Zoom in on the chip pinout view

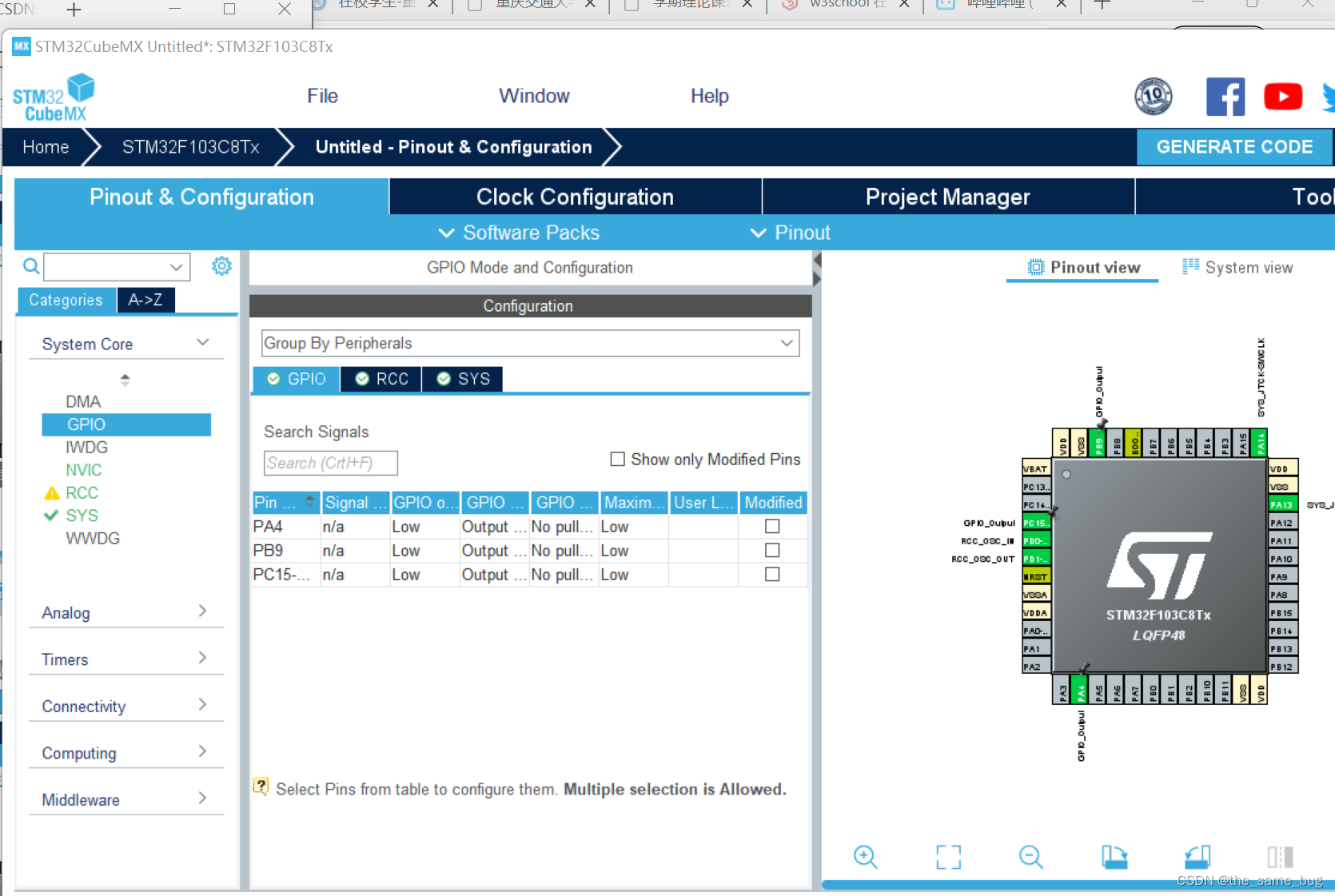pyautogui.click(x=866, y=857)
